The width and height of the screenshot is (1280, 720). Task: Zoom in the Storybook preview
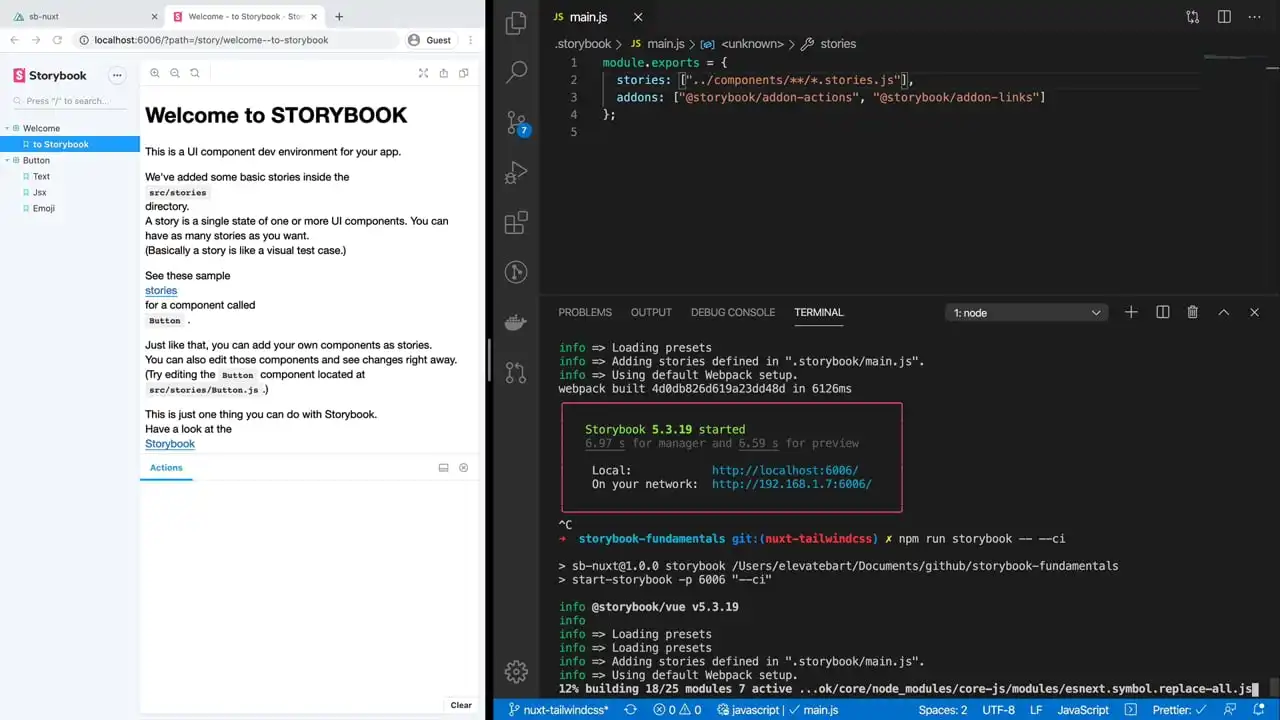[x=155, y=73]
